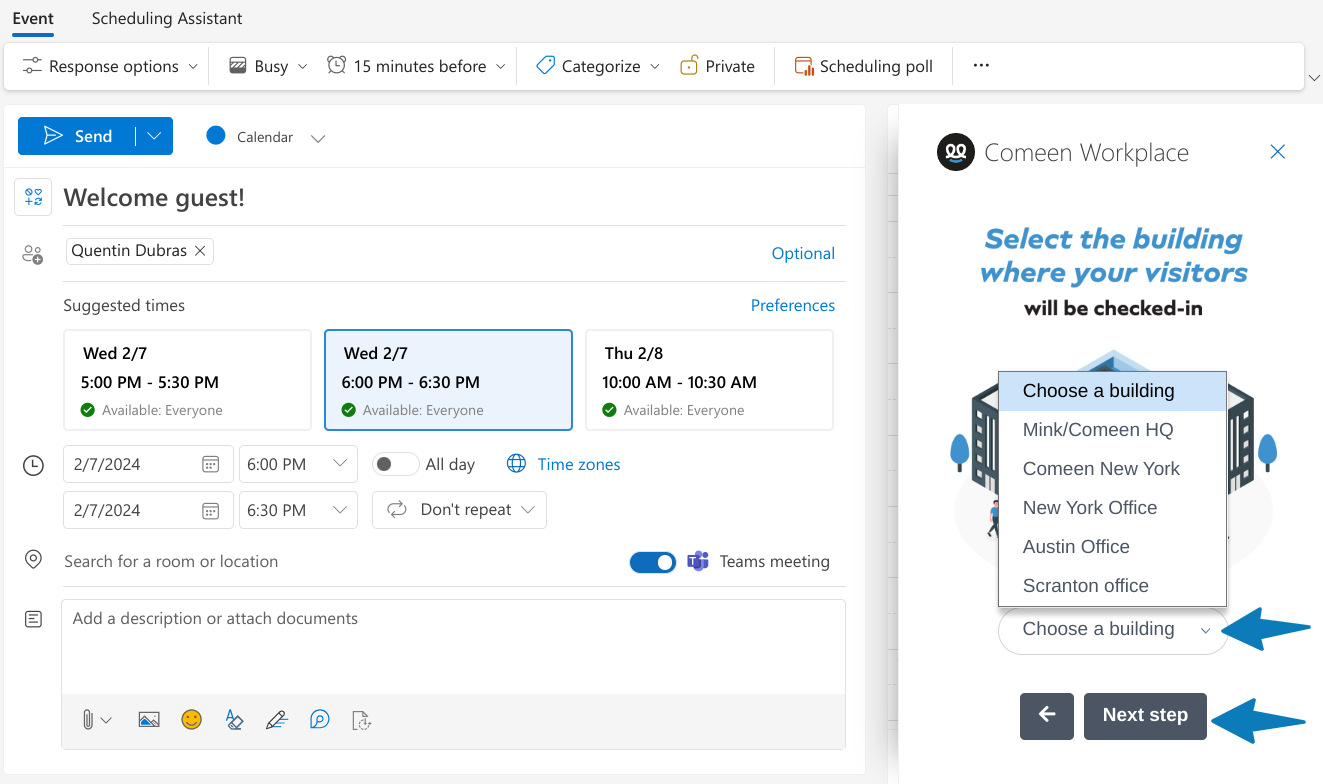Open the suggested times Preferences link
The width and height of the screenshot is (1323, 784).
pos(793,306)
